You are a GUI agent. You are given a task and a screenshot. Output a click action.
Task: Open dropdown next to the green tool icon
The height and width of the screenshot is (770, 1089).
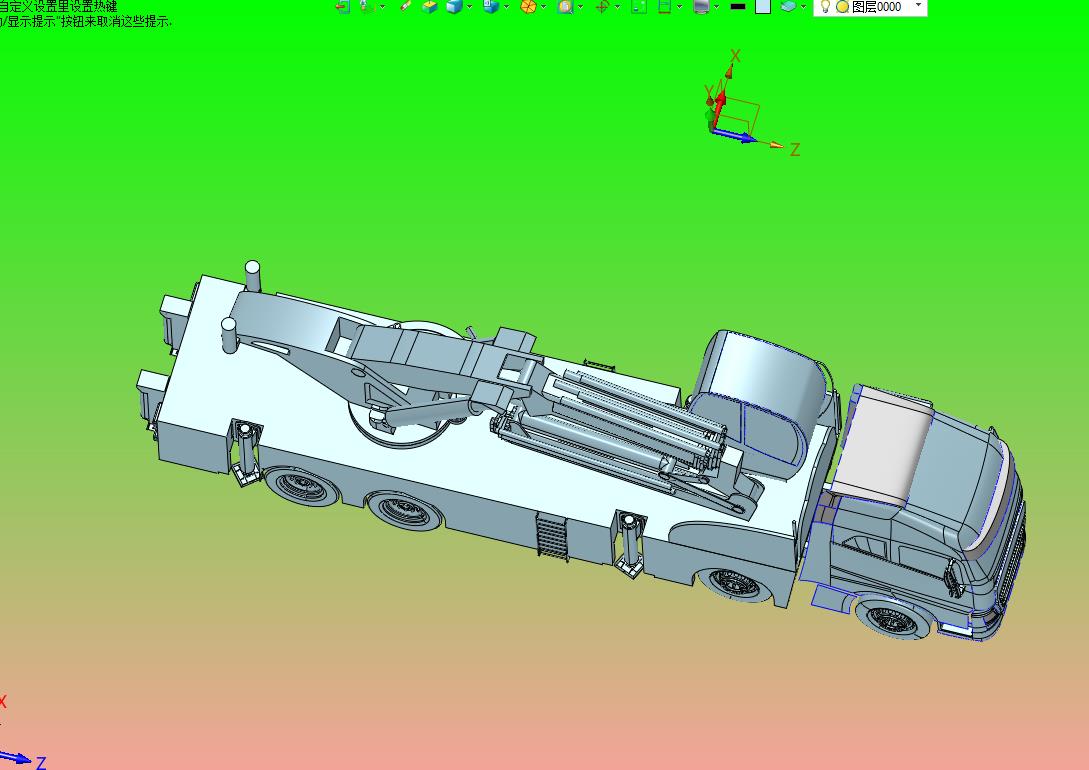click(383, 7)
